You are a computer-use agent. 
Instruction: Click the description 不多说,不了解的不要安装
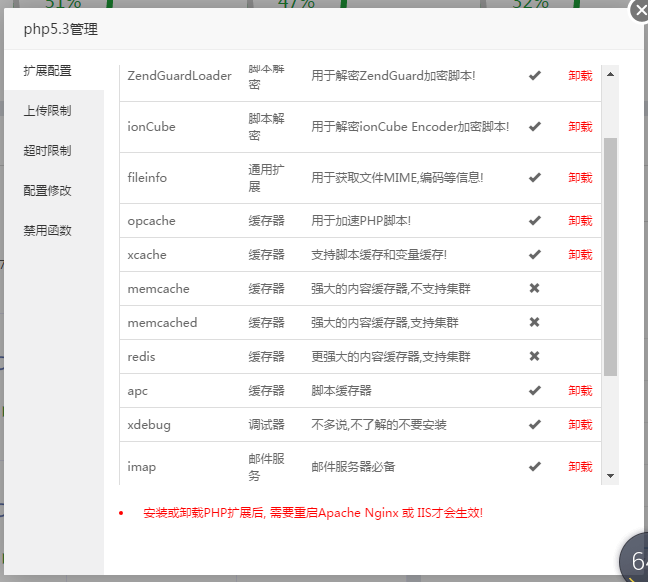pos(379,425)
